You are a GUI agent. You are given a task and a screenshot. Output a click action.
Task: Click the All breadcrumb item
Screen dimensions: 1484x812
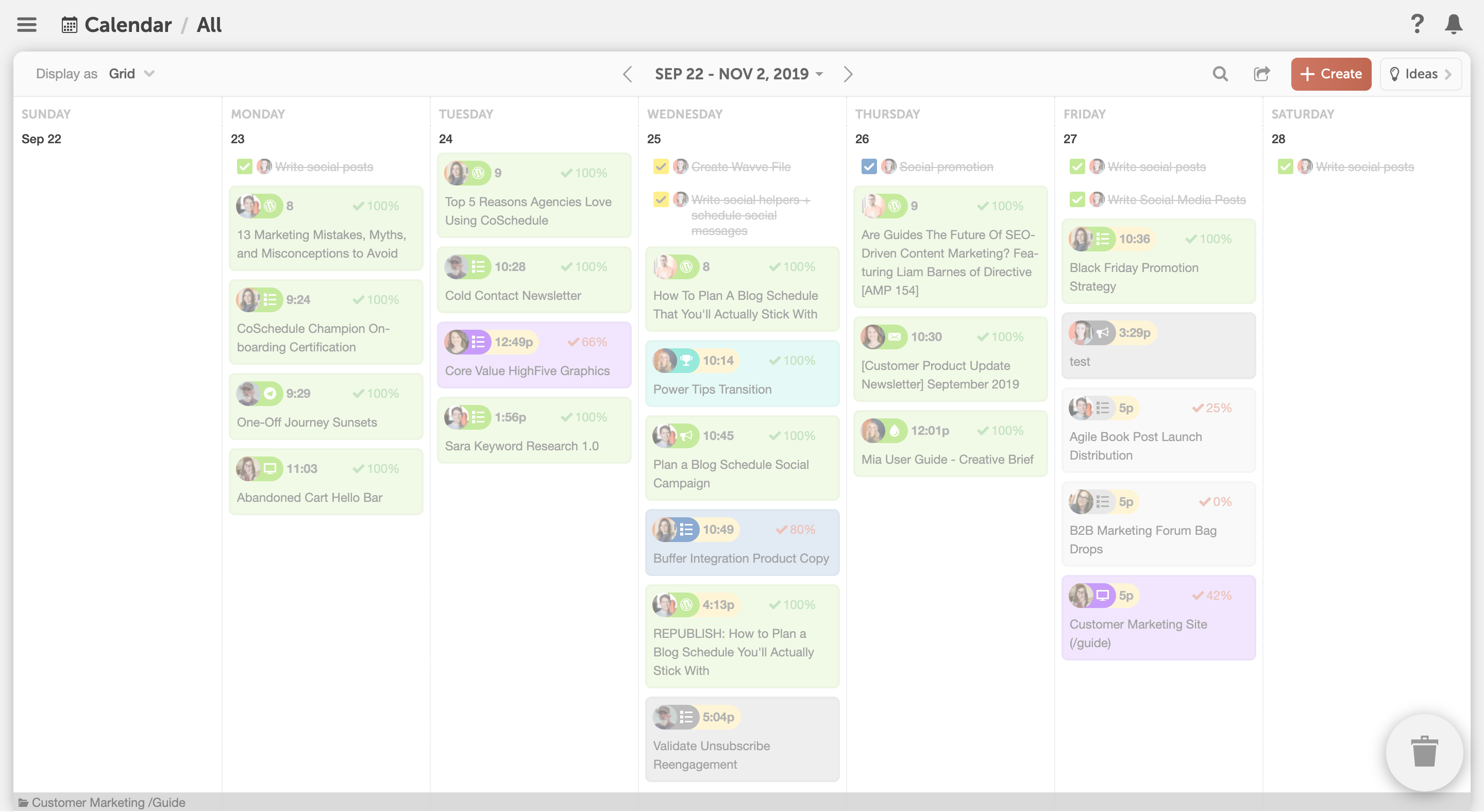(209, 25)
